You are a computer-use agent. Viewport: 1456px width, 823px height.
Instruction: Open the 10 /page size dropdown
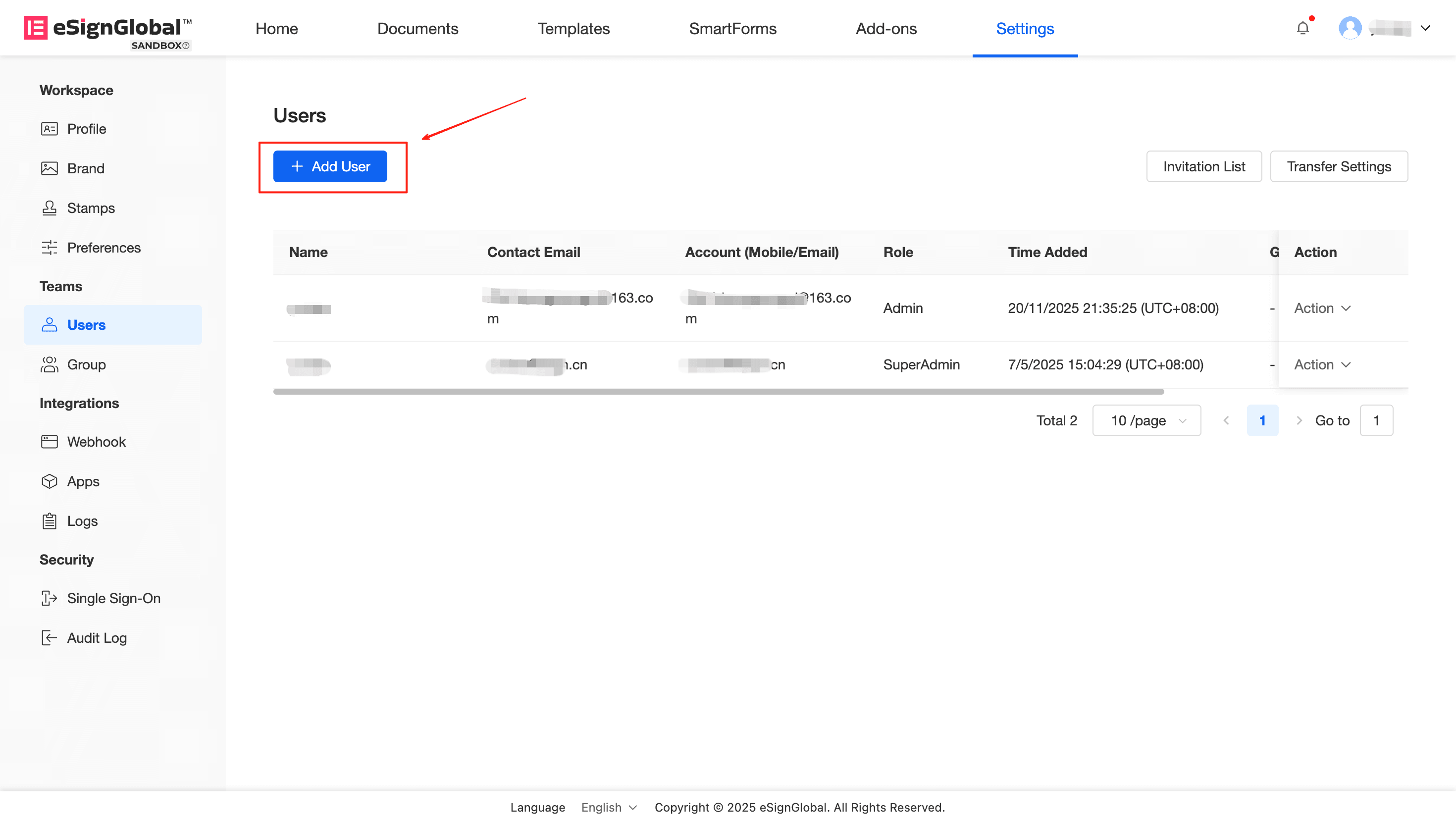point(1146,420)
